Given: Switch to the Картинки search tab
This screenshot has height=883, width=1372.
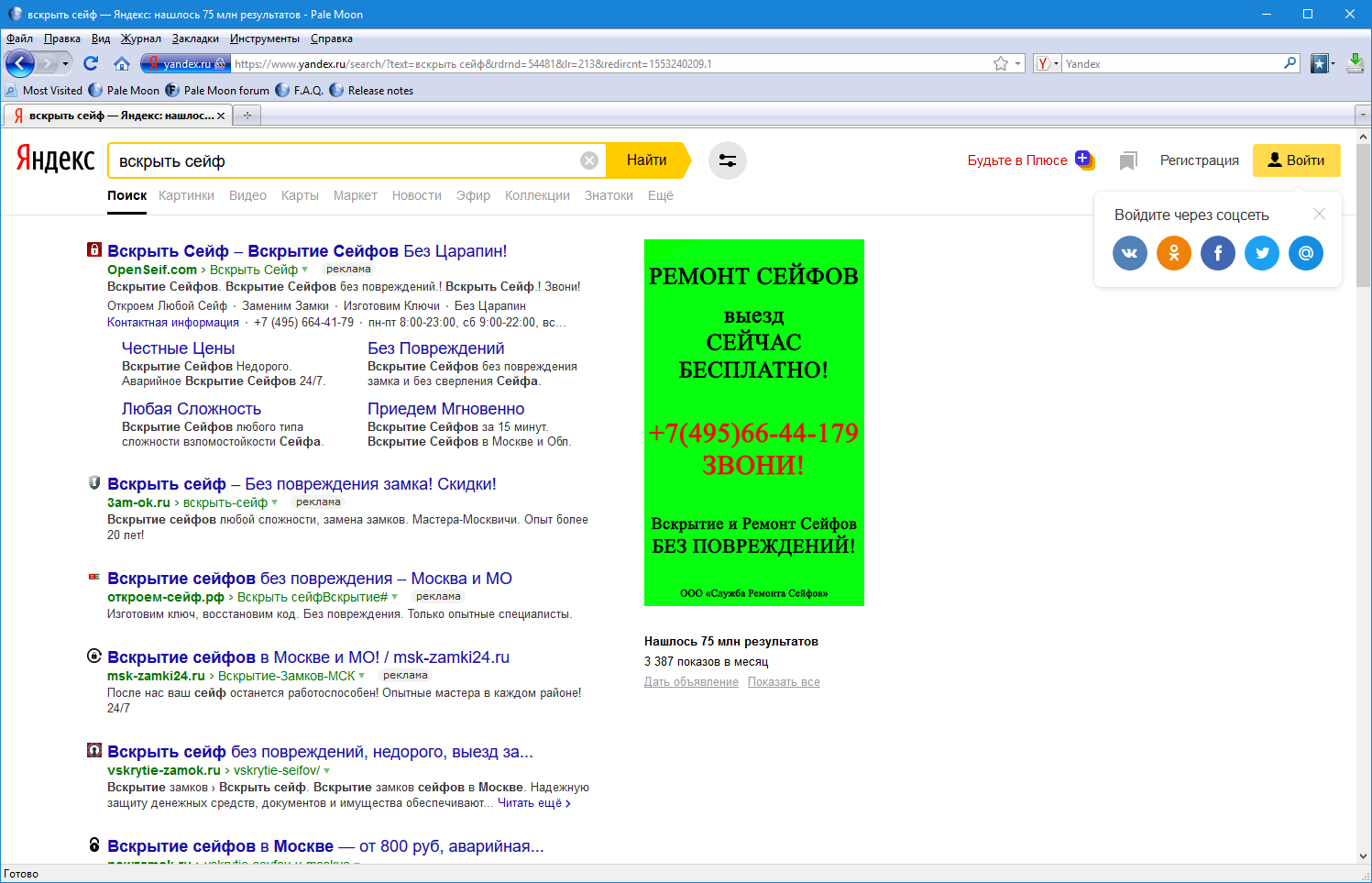Looking at the screenshot, I should point(186,195).
